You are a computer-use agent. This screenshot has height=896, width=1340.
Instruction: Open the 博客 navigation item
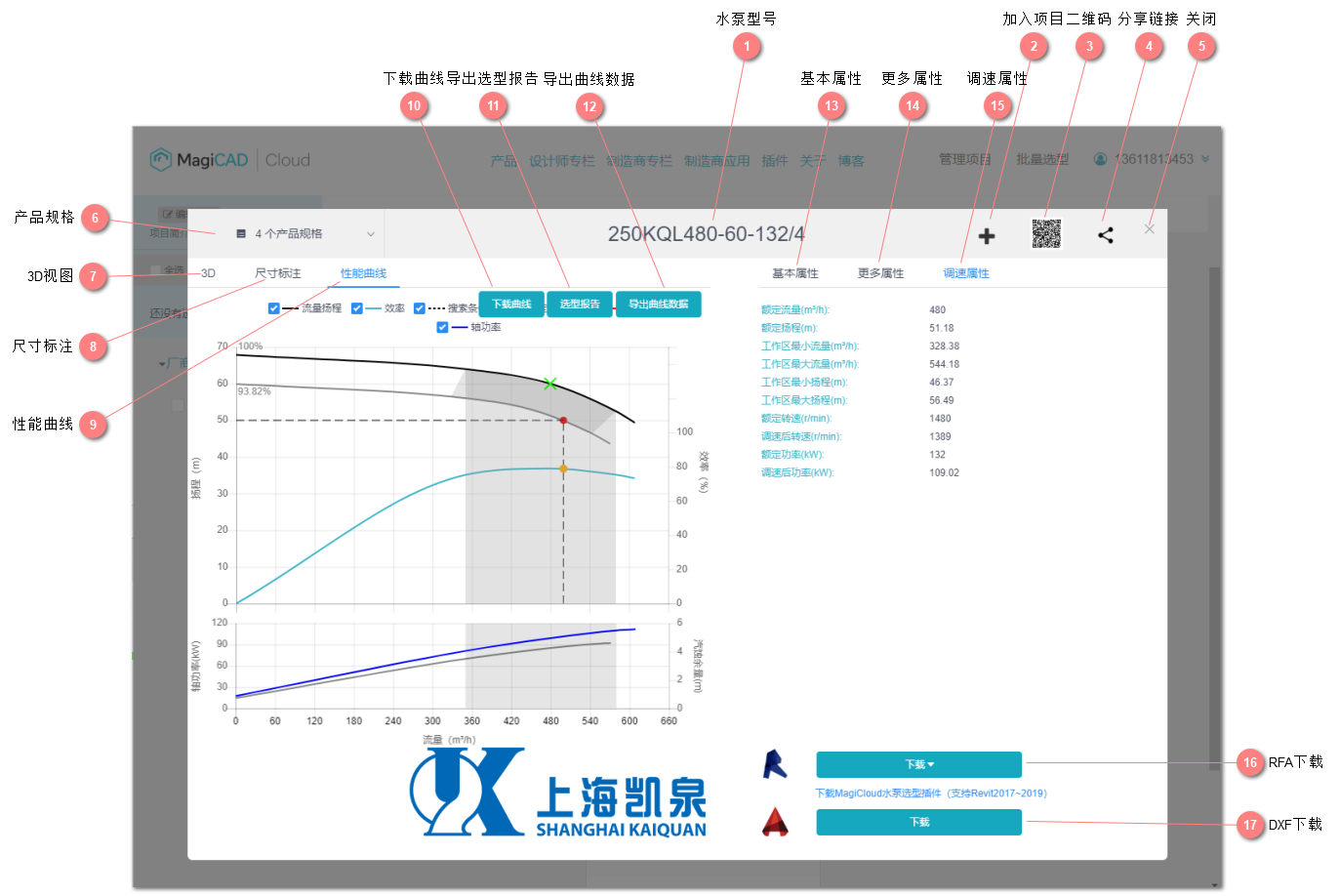(x=851, y=161)
